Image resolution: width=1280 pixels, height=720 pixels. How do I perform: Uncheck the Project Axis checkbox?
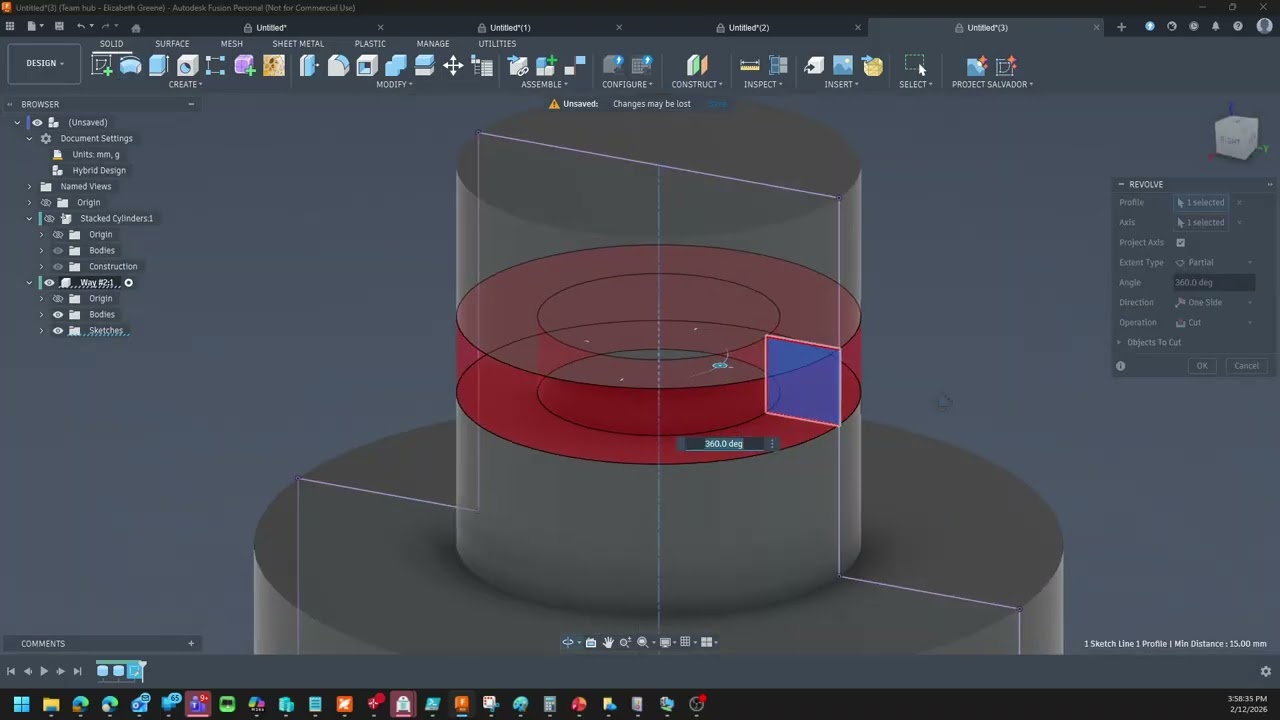click(1180, 242)
